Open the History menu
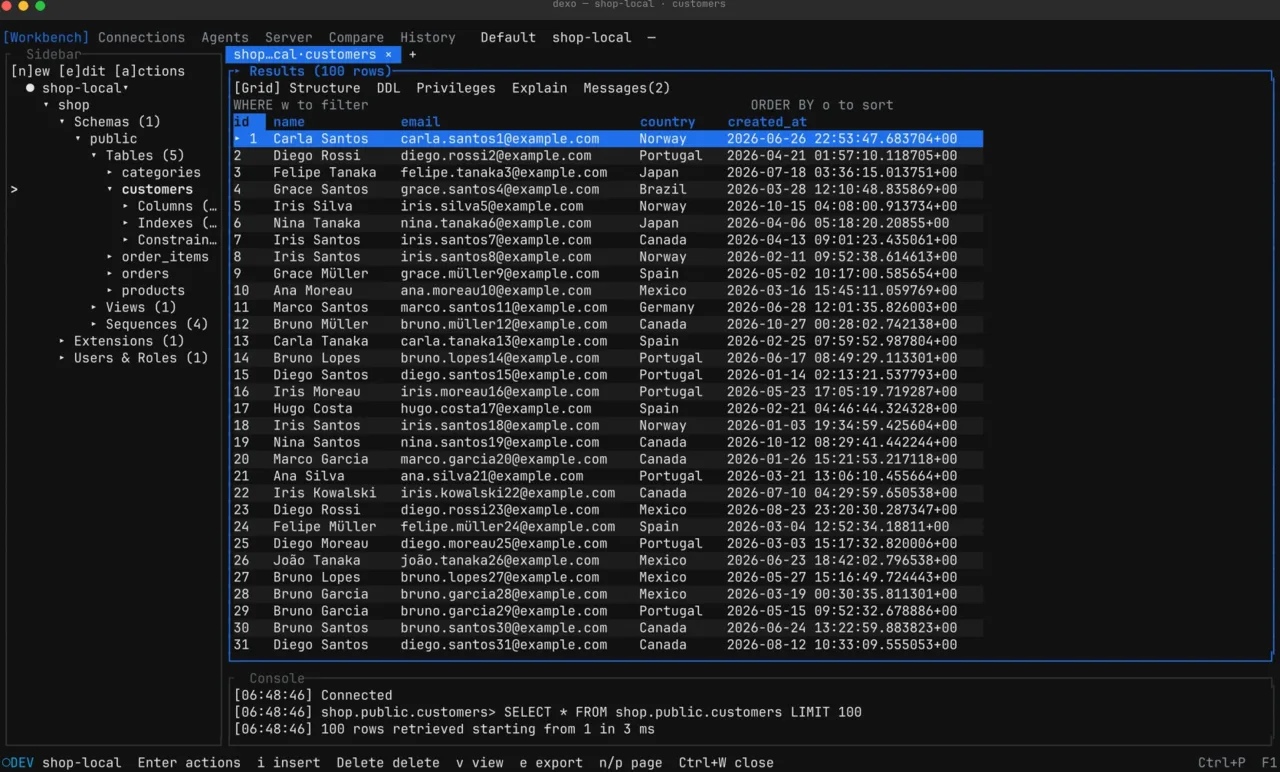Screen dimensions: 1280x772 [428, 38]
